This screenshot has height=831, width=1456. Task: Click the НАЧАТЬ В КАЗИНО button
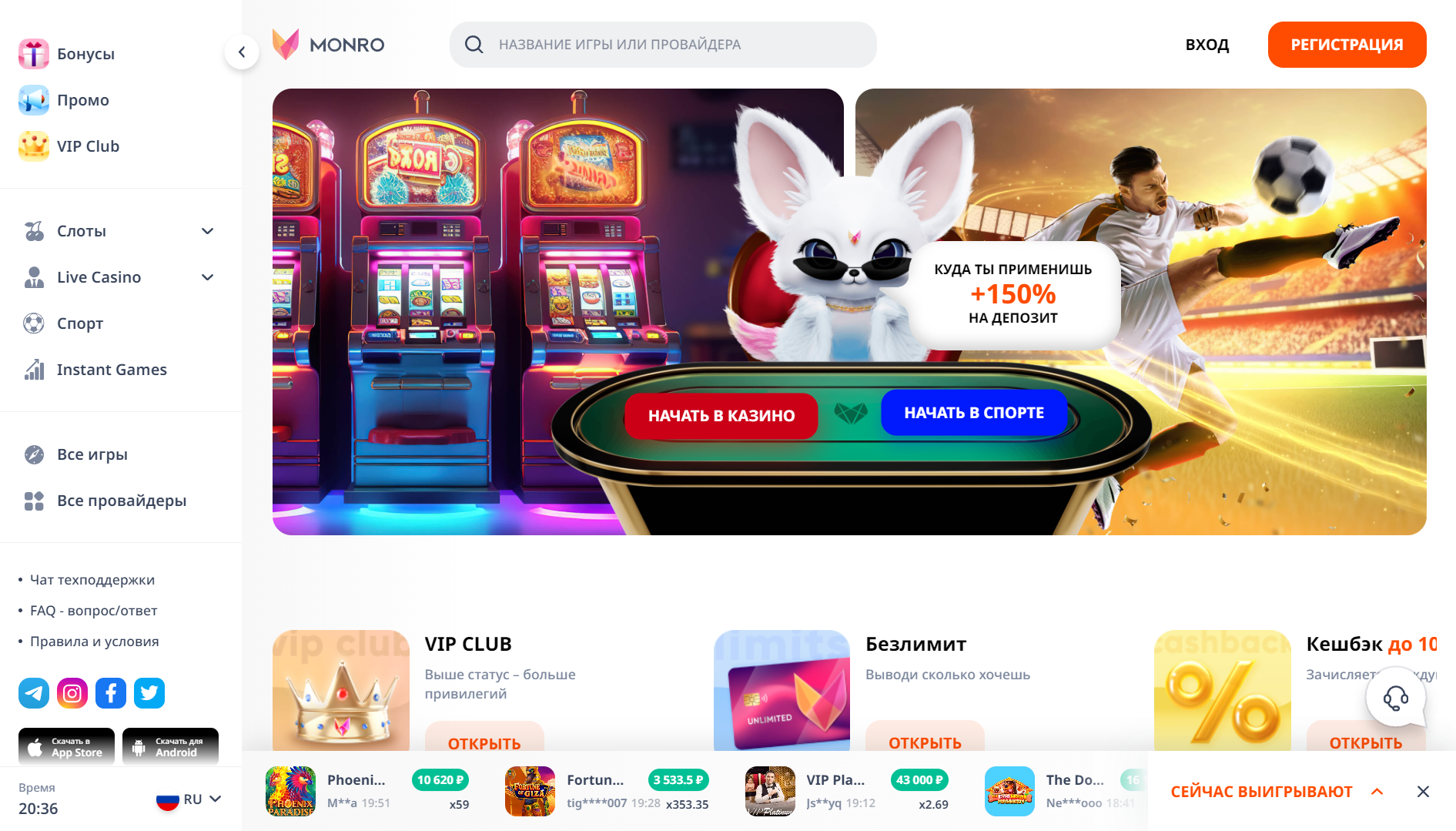click(x=721, y=416)
